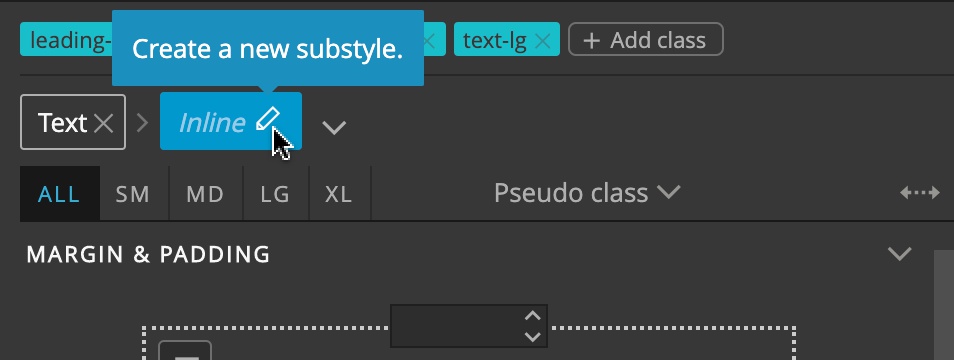Remove the Text selector using its X icon

[103, 123]
